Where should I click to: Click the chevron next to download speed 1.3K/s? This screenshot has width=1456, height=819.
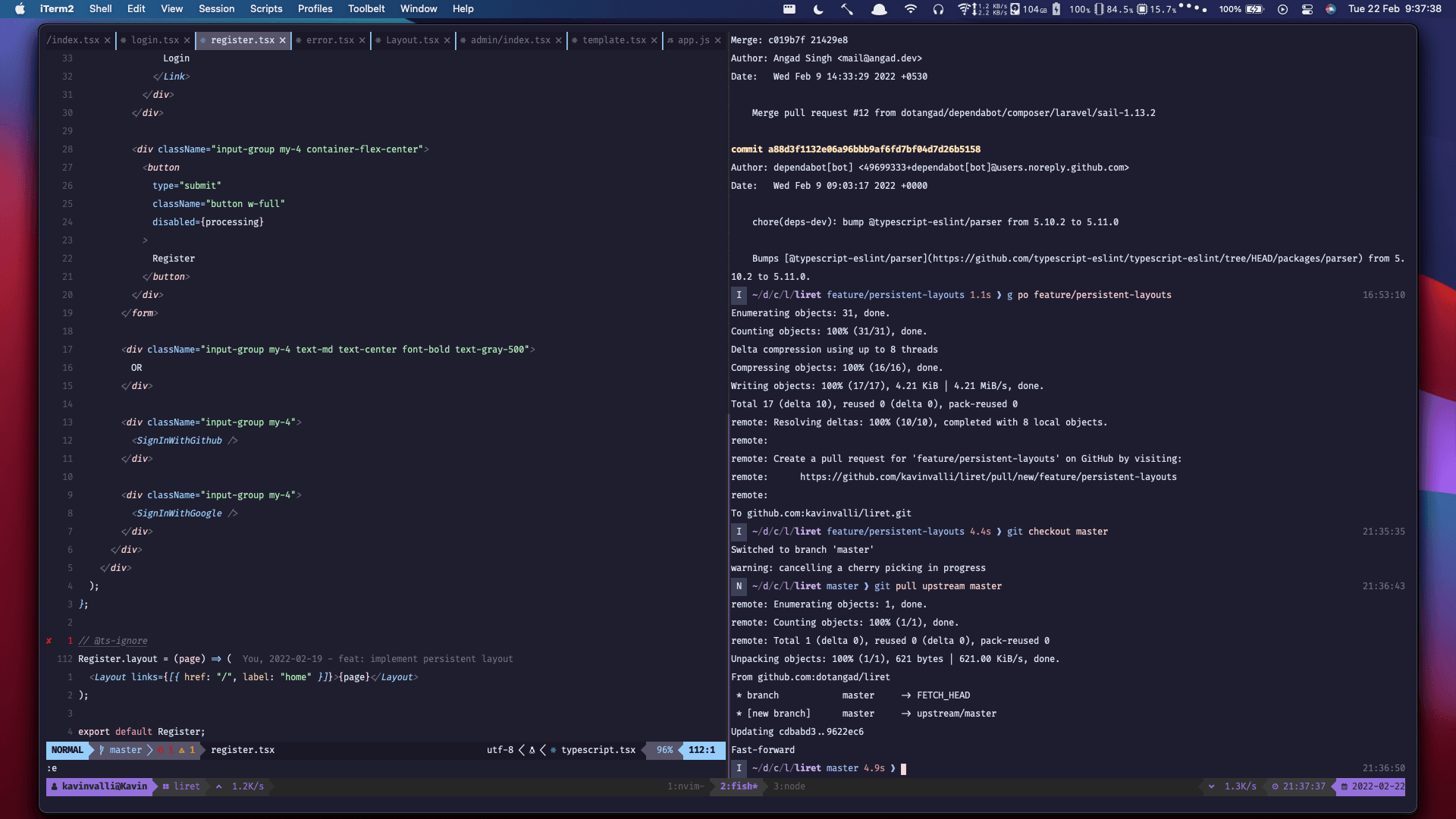pos(1211,786)
